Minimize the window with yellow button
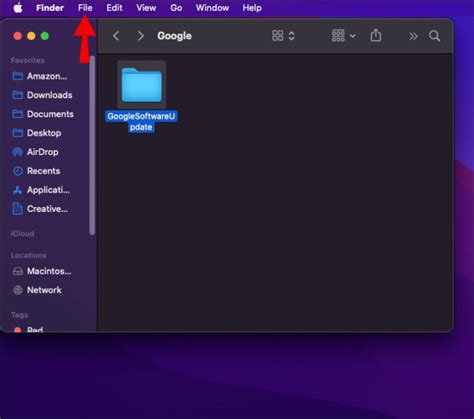The image size is (474, 419). tap(31, 36)
